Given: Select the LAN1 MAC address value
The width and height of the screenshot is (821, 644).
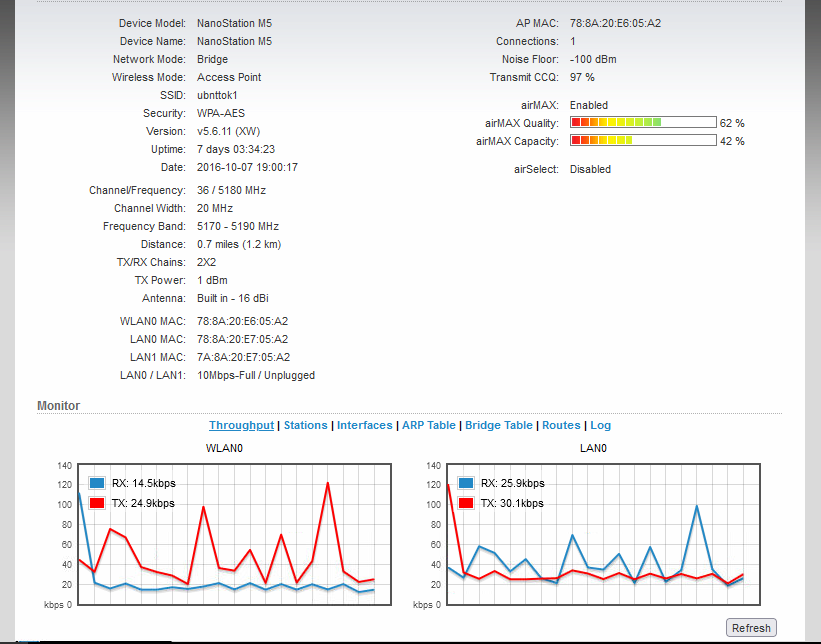Looking at the screenshot, I should pos(243,357).
